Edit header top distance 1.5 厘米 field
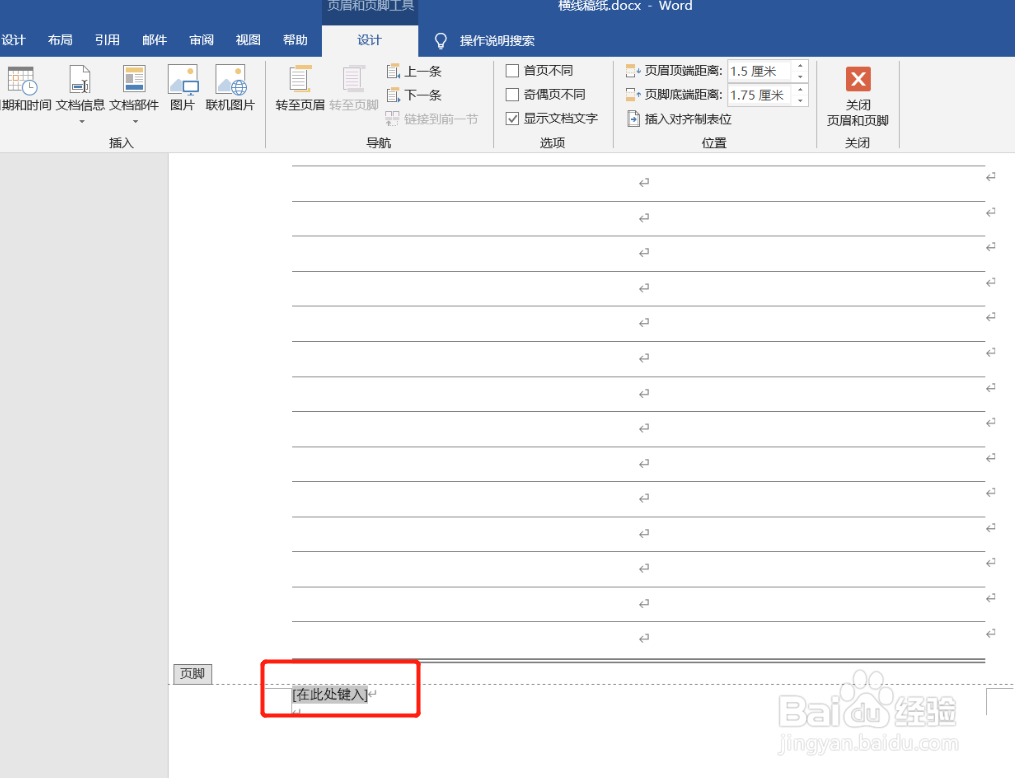The width and height of the screenshot is (1015, 778). tap(760, 71)
